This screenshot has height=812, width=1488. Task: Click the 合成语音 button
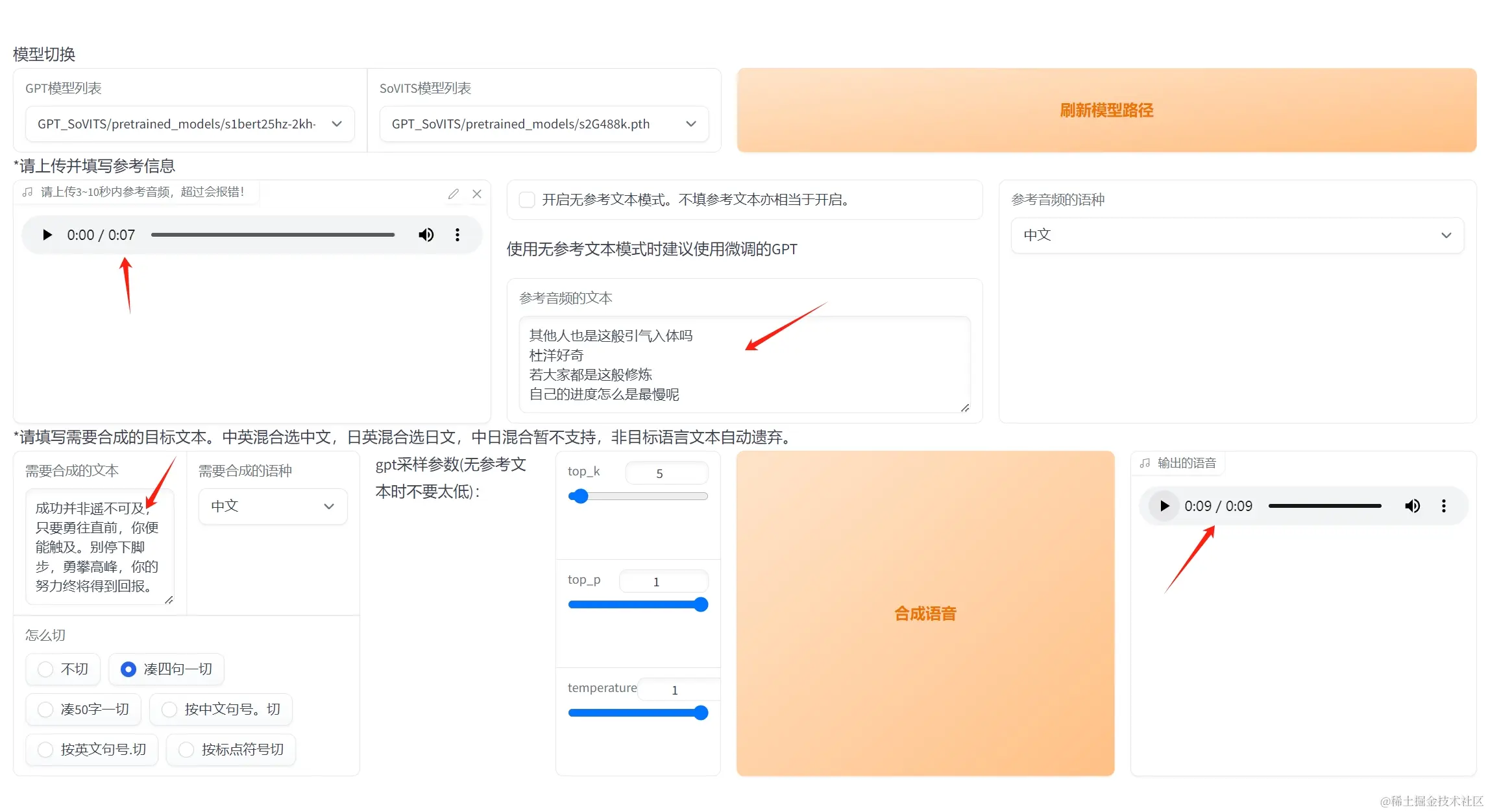point(925,614)
